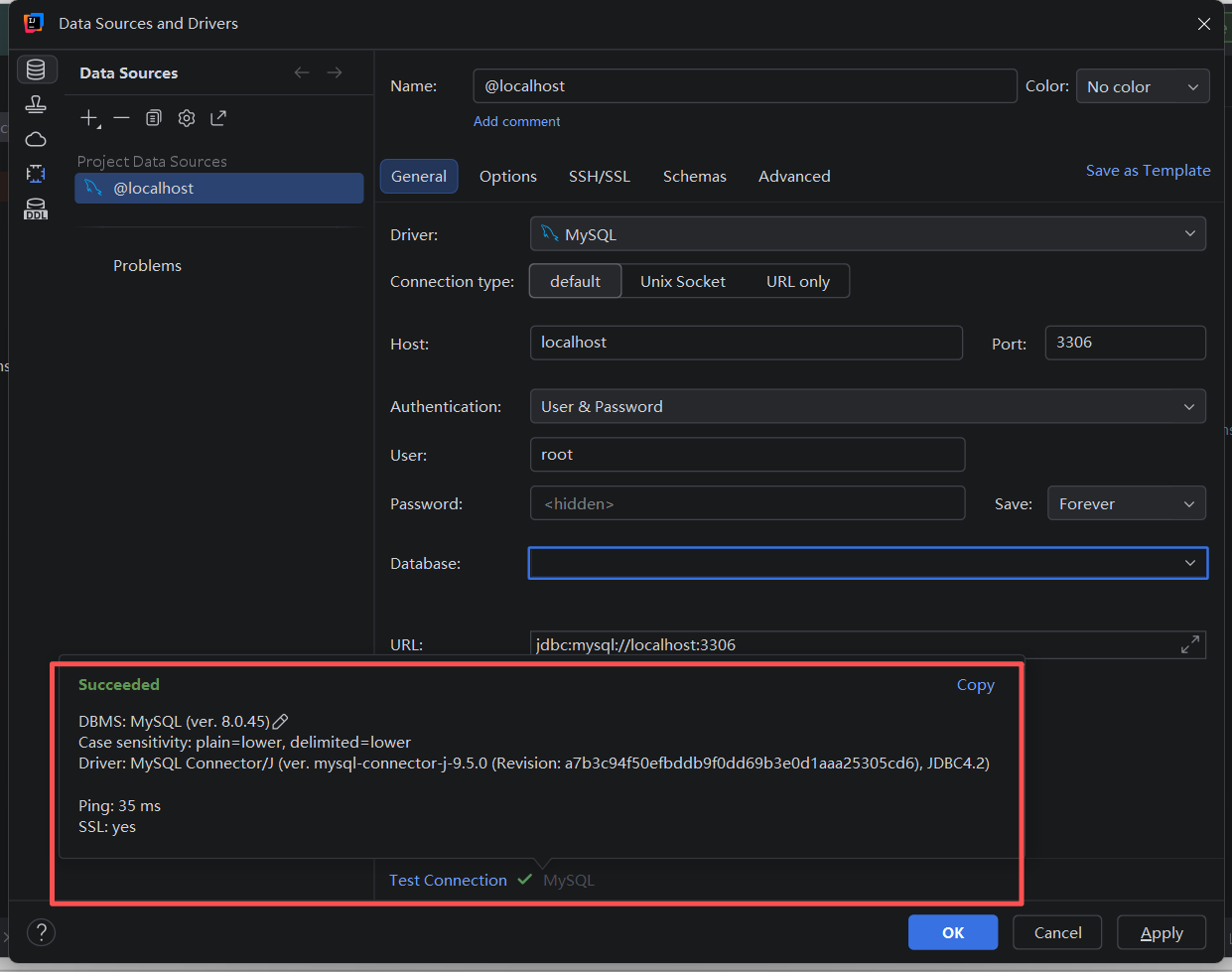Remove the selected data source with minus icon
Screen dimensions: 1232x972
click(121, 118)
